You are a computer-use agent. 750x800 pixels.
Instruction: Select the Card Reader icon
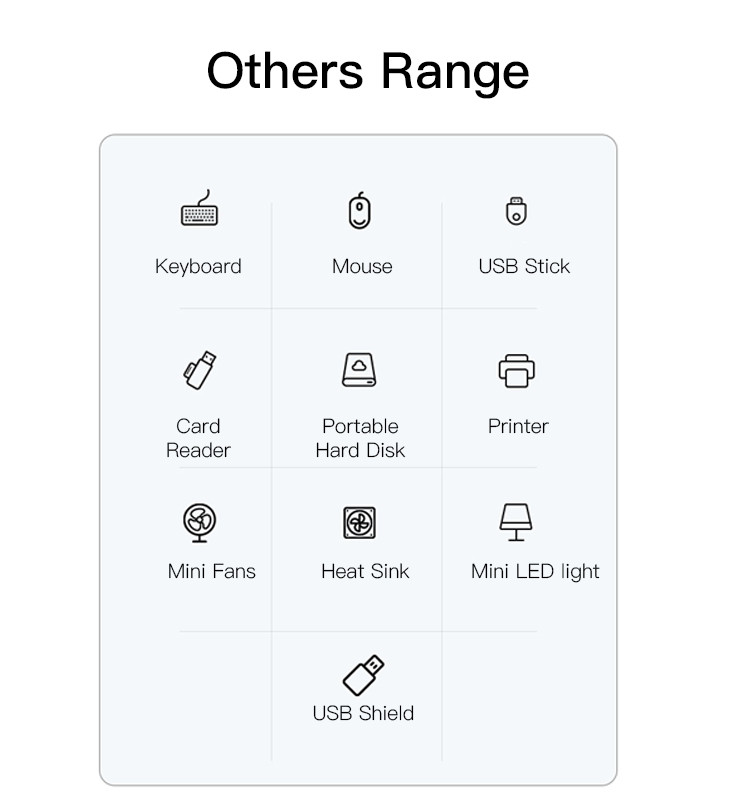(x=198, y=370)
